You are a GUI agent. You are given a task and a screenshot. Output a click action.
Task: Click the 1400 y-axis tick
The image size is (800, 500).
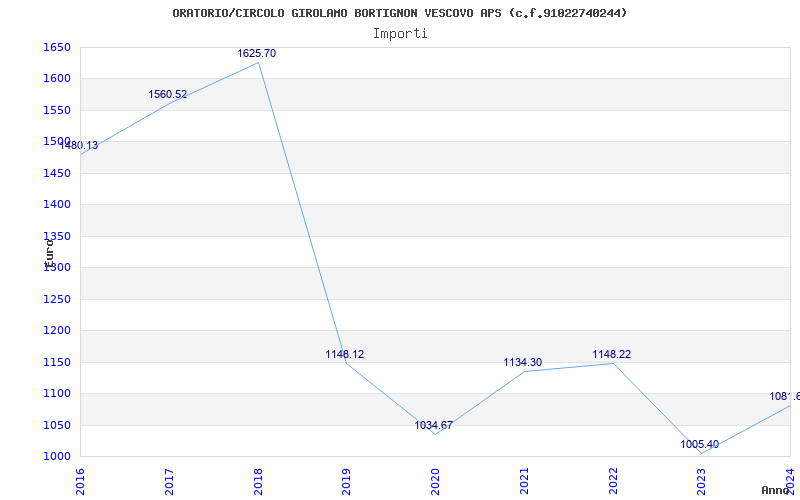coord(57,205)
